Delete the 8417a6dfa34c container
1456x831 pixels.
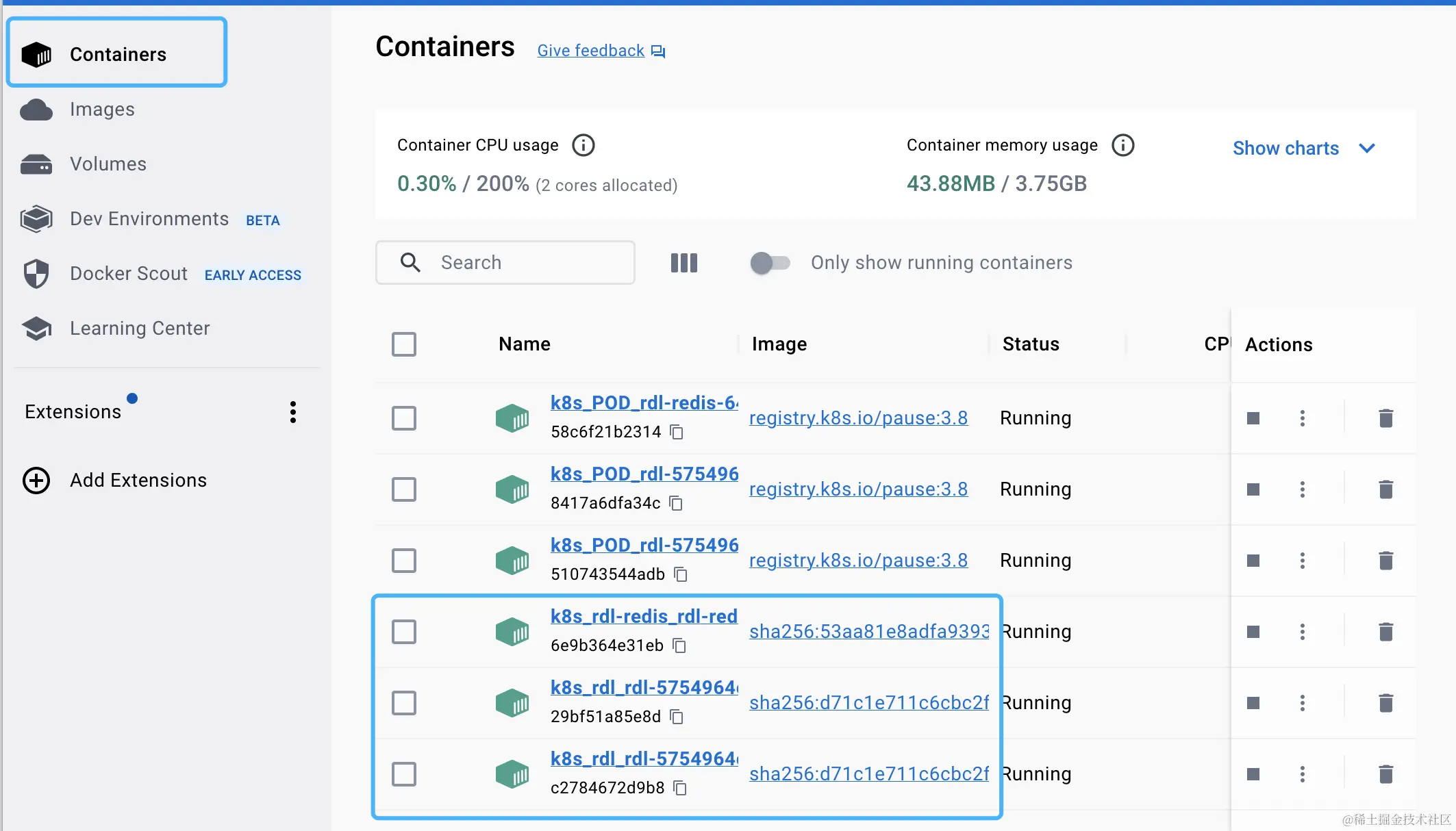tap(1385, 489)
